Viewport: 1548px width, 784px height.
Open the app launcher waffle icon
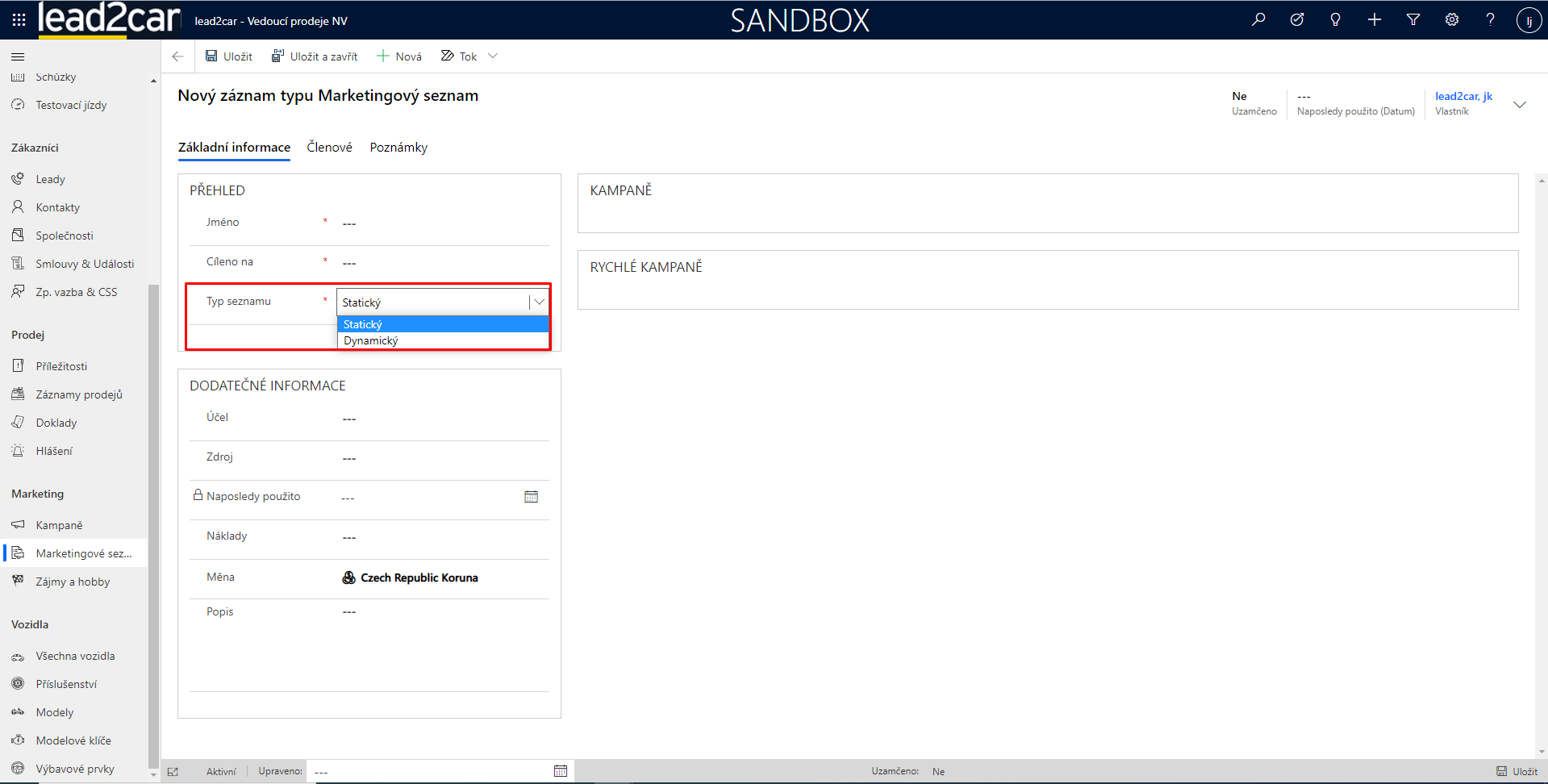click(19, 20)
